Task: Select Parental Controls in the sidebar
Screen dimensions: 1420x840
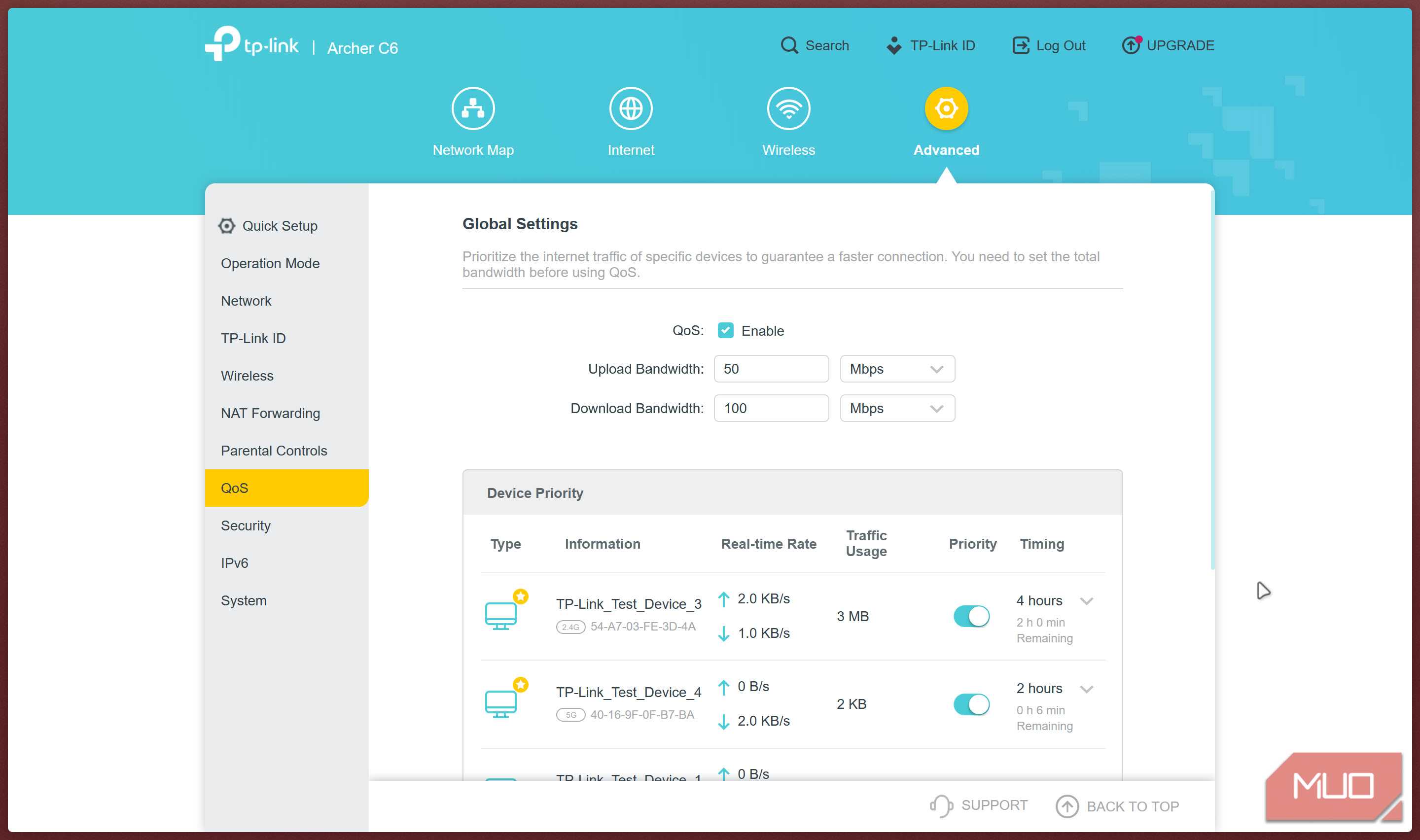Action: [274, 451]
